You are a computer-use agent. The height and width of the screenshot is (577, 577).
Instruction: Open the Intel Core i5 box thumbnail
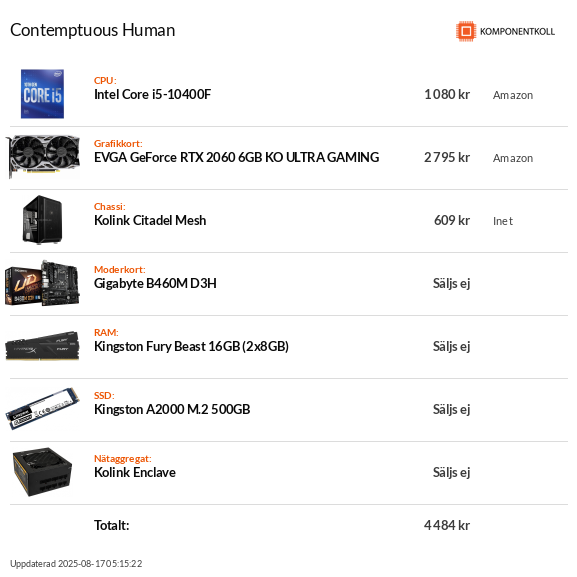pyautogui.click(x=42, y=94)
